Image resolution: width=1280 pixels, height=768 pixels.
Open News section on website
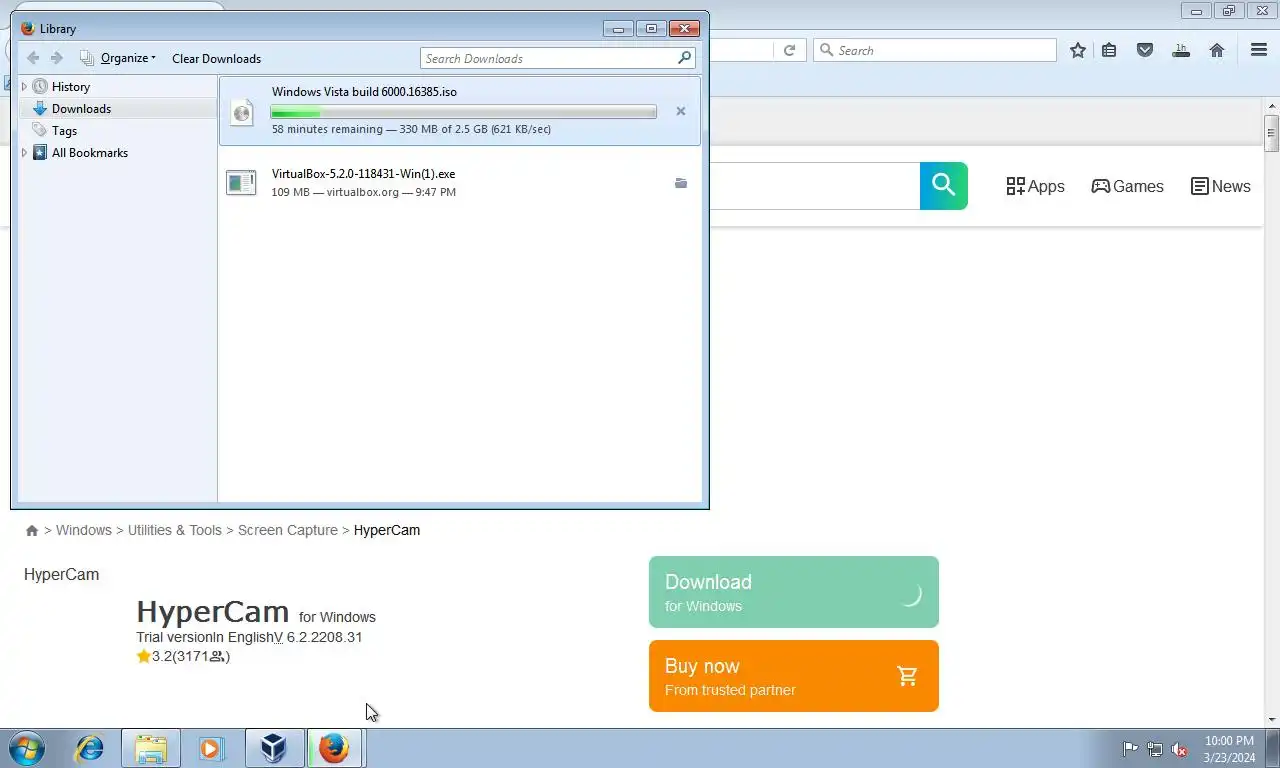tap(1221, 186)
